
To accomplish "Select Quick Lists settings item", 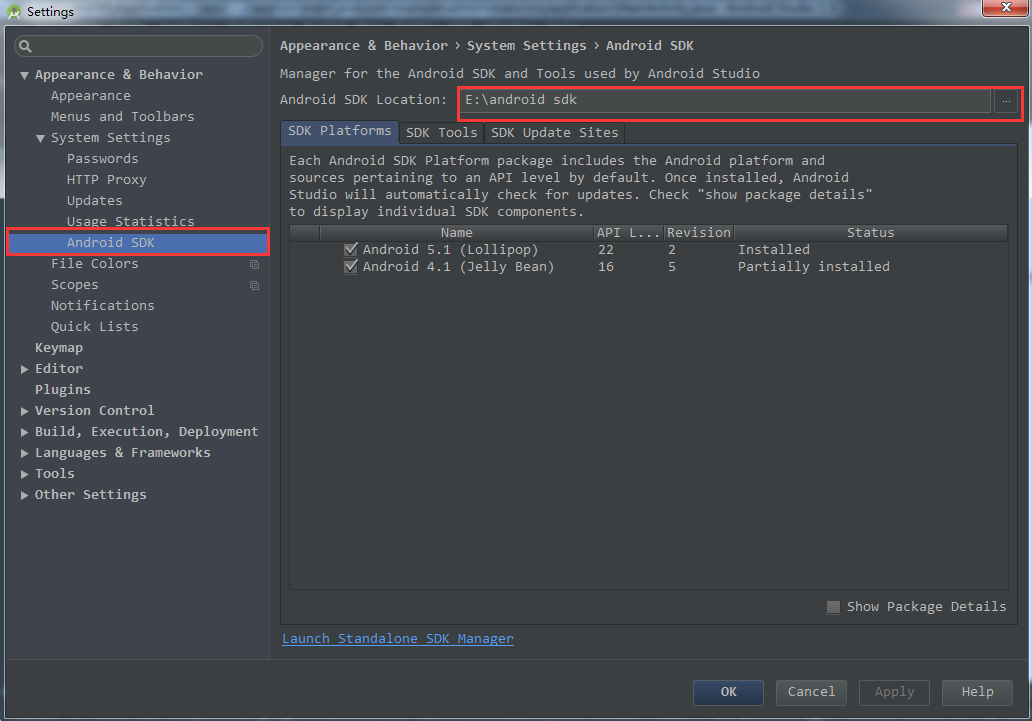I will click(x=95, y=327).
